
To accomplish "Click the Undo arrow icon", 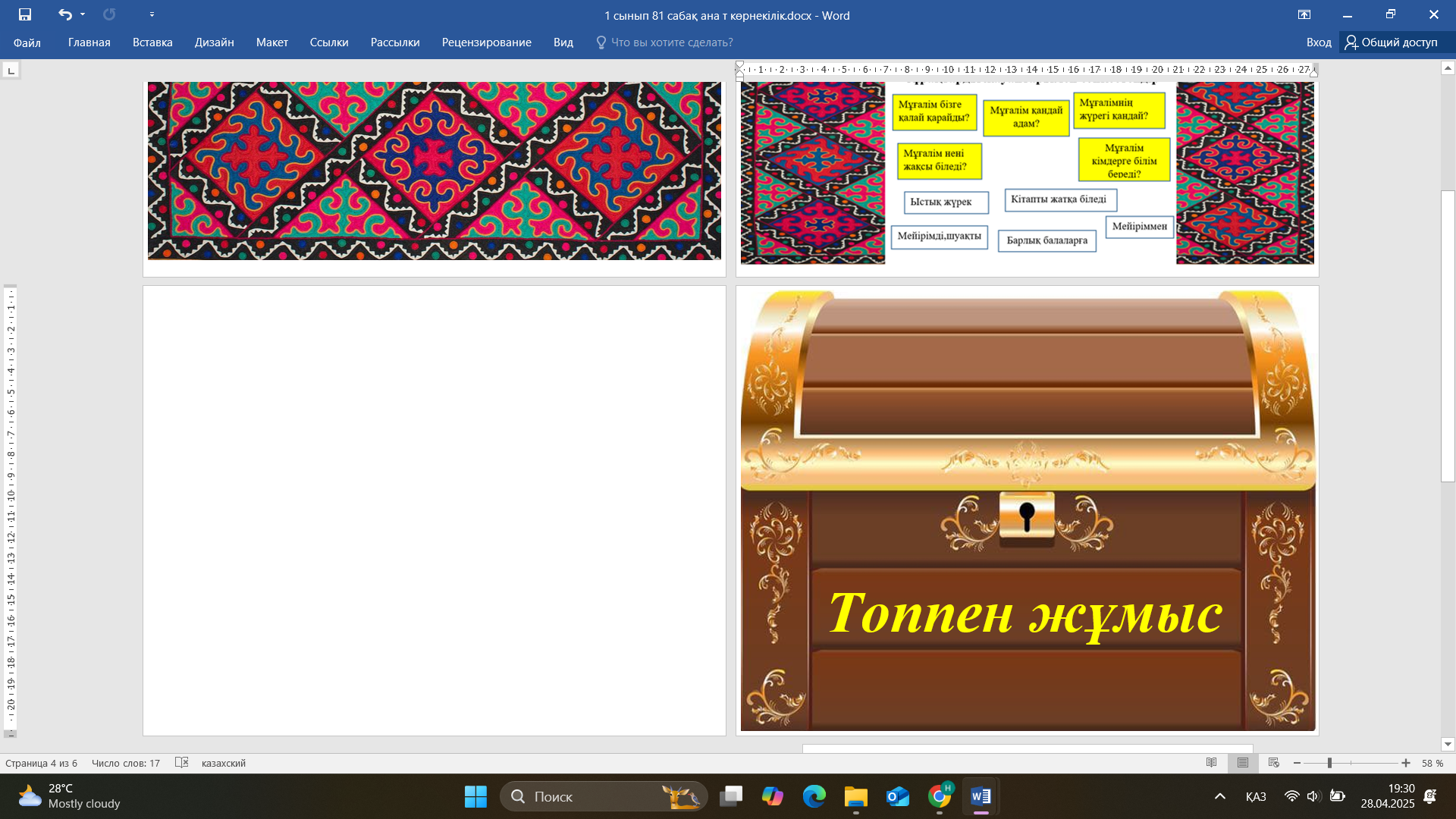I will pyautogui.click(x=64, y=14).
